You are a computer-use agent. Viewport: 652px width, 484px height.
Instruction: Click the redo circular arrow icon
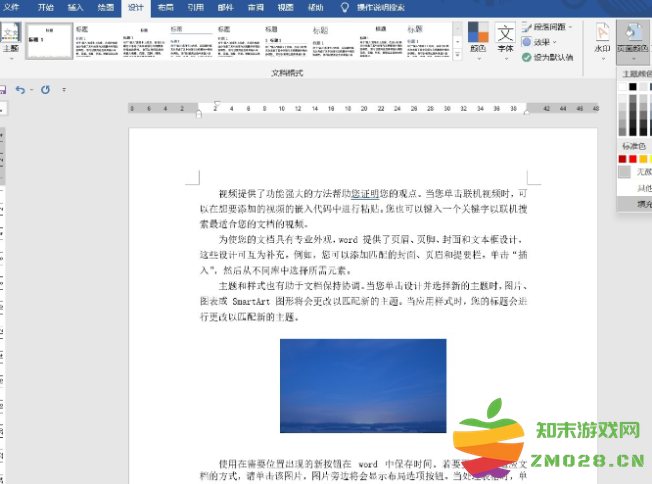point(45,89)
